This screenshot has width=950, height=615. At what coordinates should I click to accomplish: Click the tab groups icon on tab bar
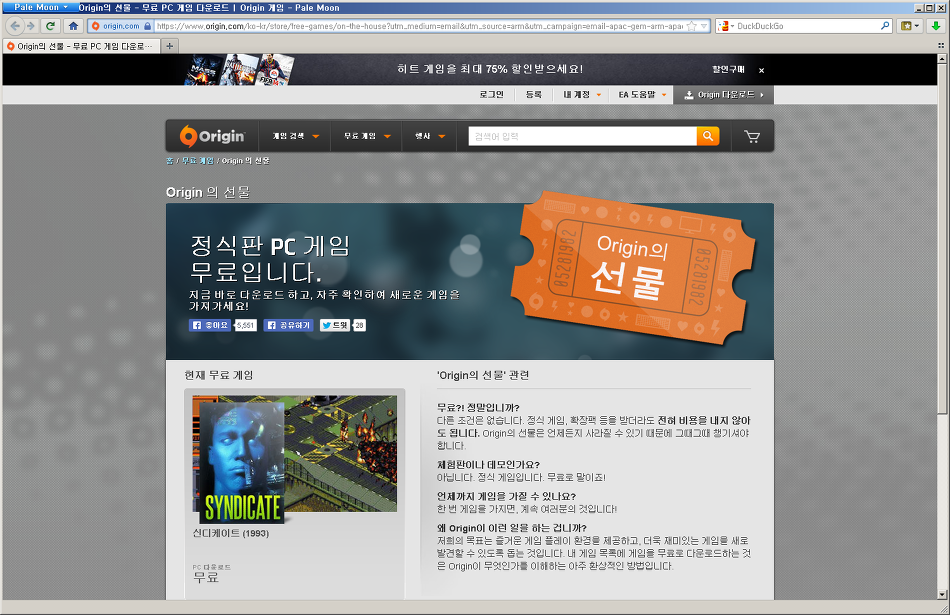tap(941, 46)
